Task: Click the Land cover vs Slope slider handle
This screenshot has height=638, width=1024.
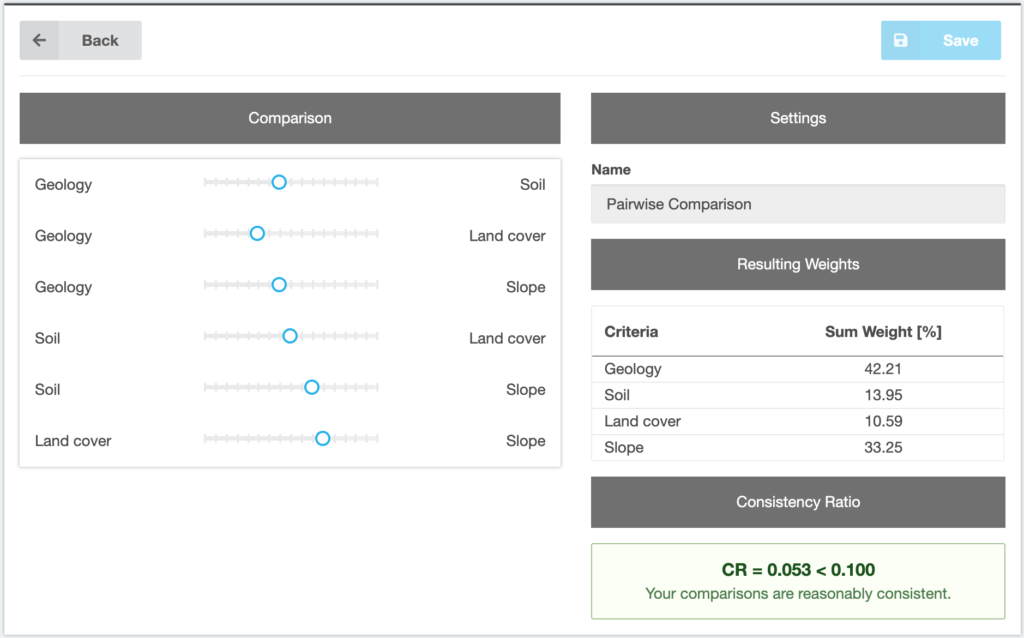Action: [x=323, y=438]
